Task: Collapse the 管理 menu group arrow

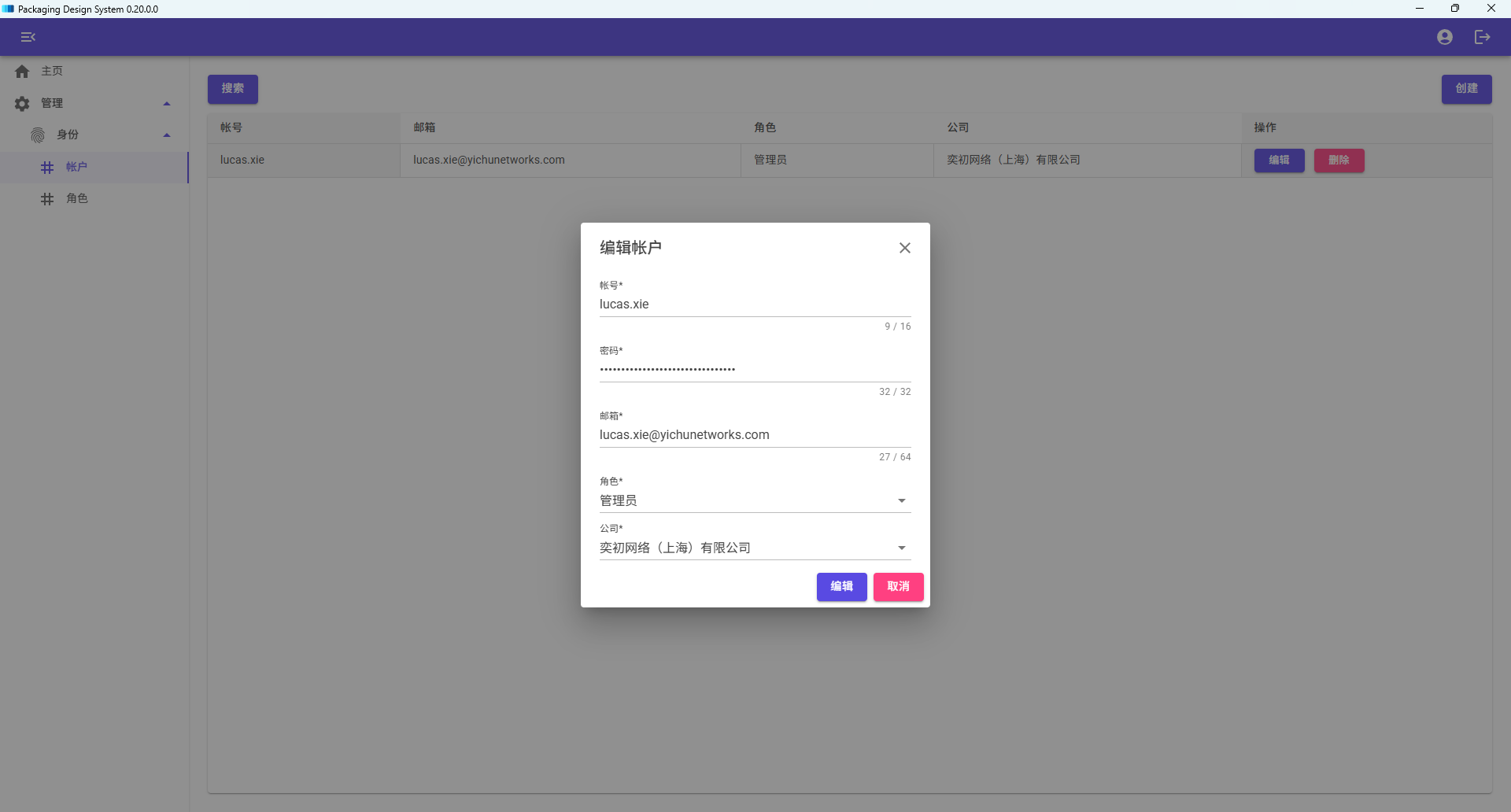Action: point(167,104)
